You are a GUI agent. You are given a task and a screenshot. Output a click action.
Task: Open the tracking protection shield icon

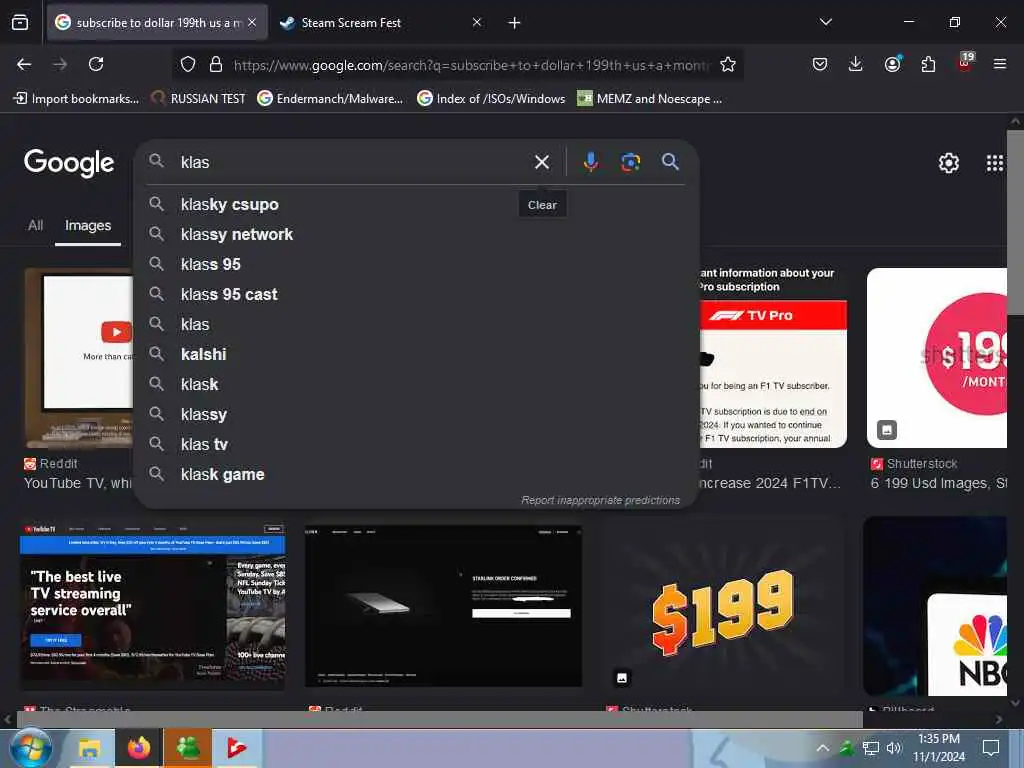click(188, 64)
